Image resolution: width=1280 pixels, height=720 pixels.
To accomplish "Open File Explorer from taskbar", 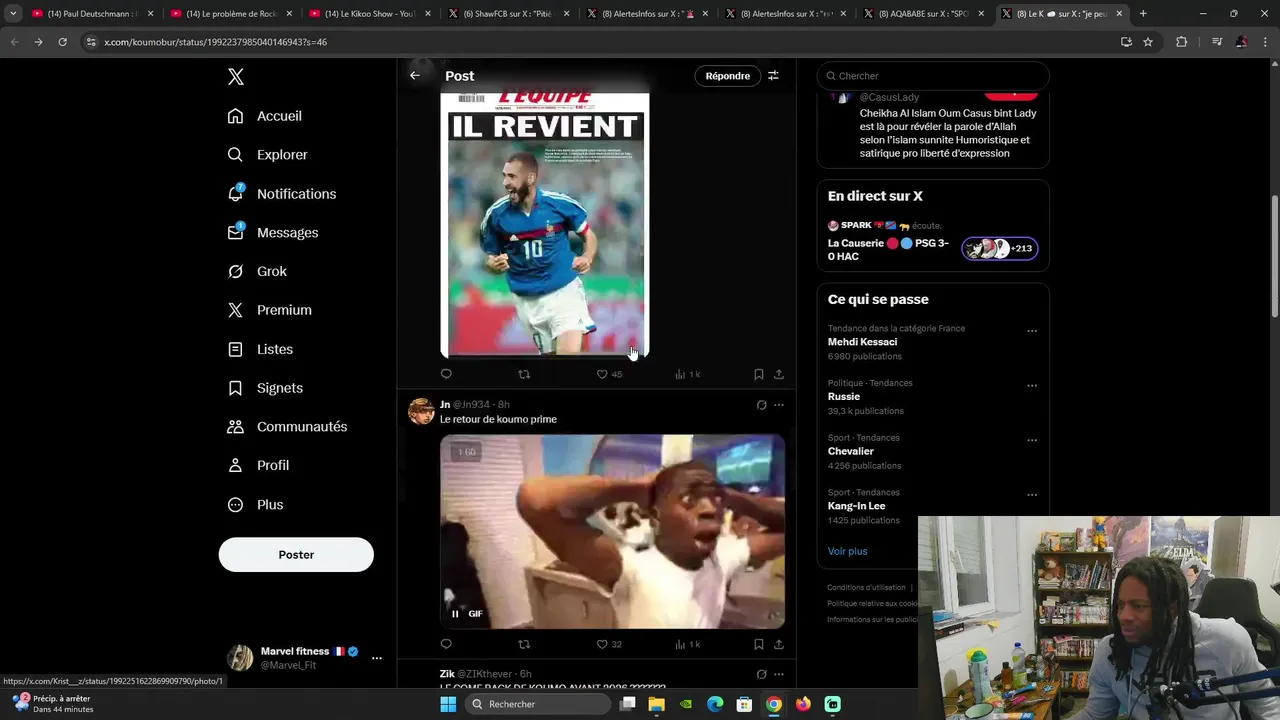I will tap(657, 704).
